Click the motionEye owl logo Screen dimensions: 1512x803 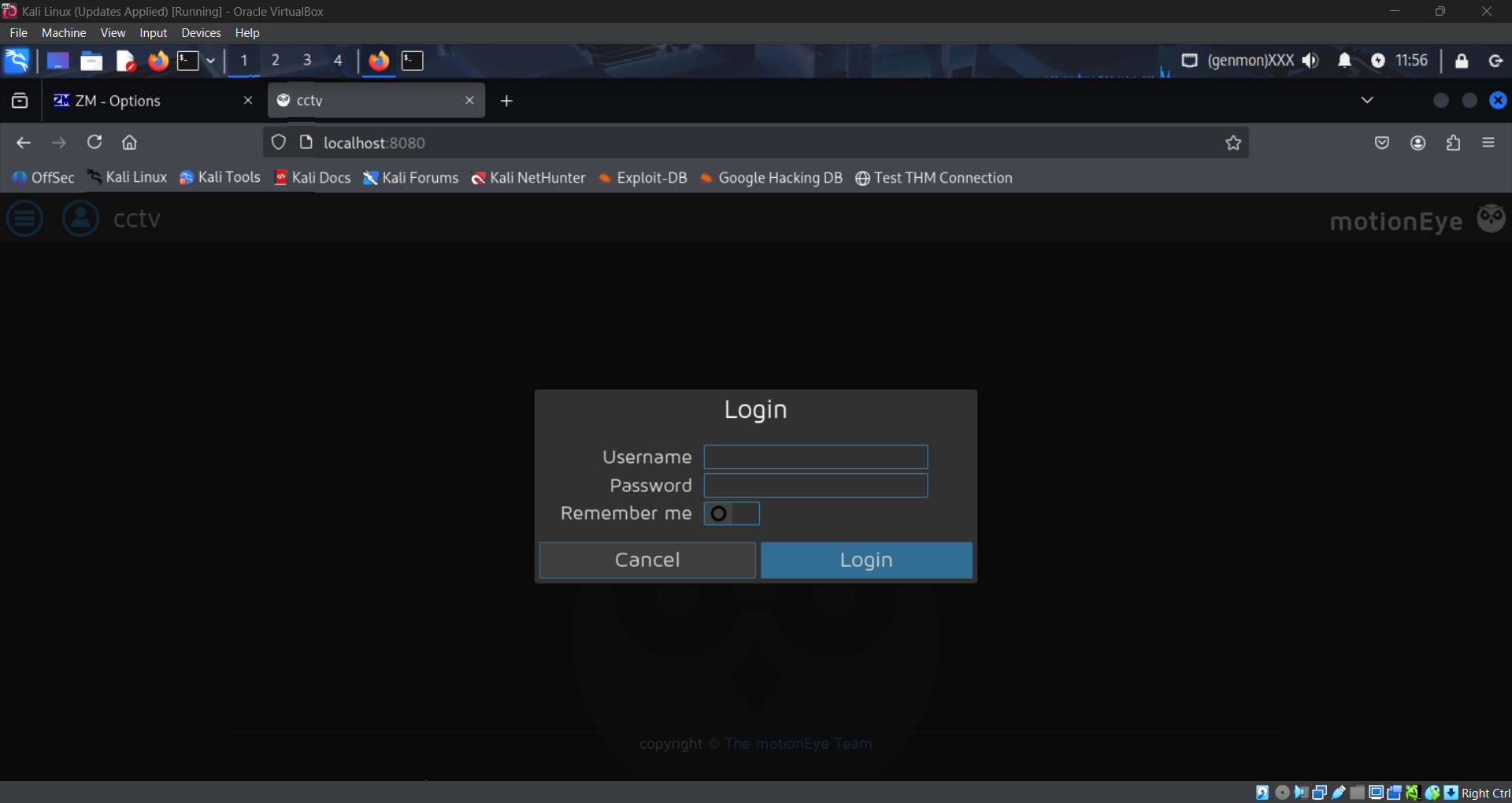click(x=1492, y=218)
